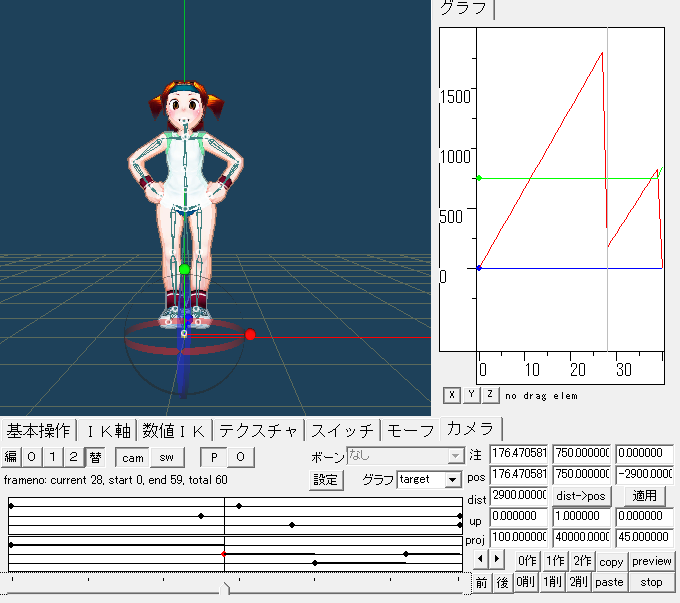Click the green Y-axis manipulator handle
This screenshot has width=680, height=603.
pyautogui.click(x=184, y=269)
